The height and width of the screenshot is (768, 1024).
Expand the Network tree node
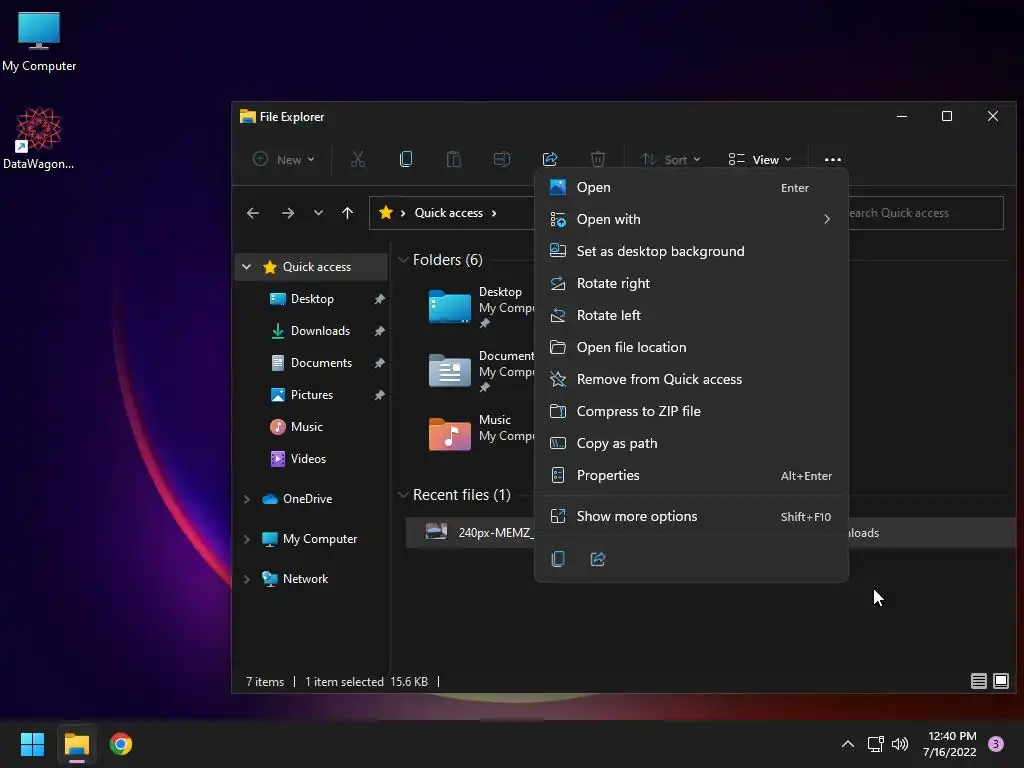coord(246,579)
